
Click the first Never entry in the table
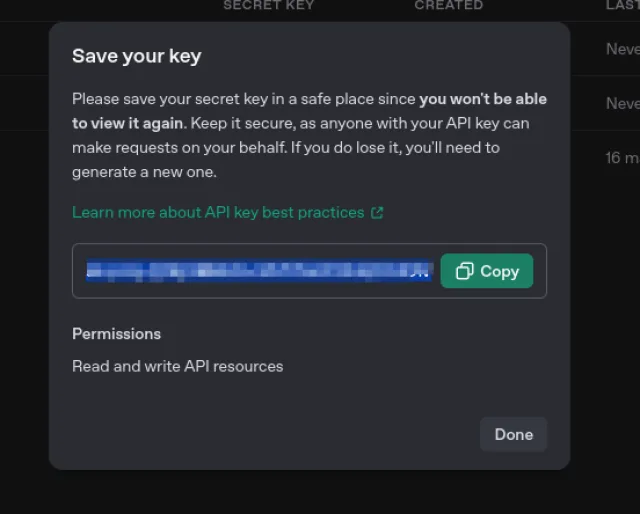click(622, 48)
